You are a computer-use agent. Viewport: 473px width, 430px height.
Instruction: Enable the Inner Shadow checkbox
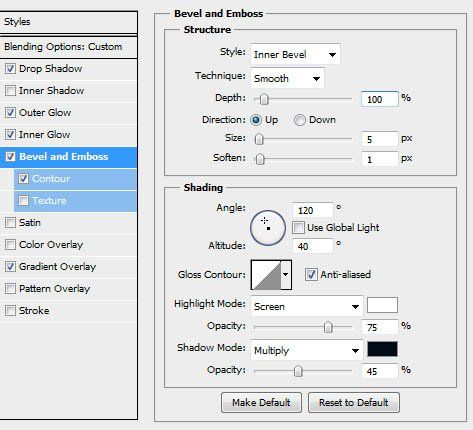tap(10, 91)
